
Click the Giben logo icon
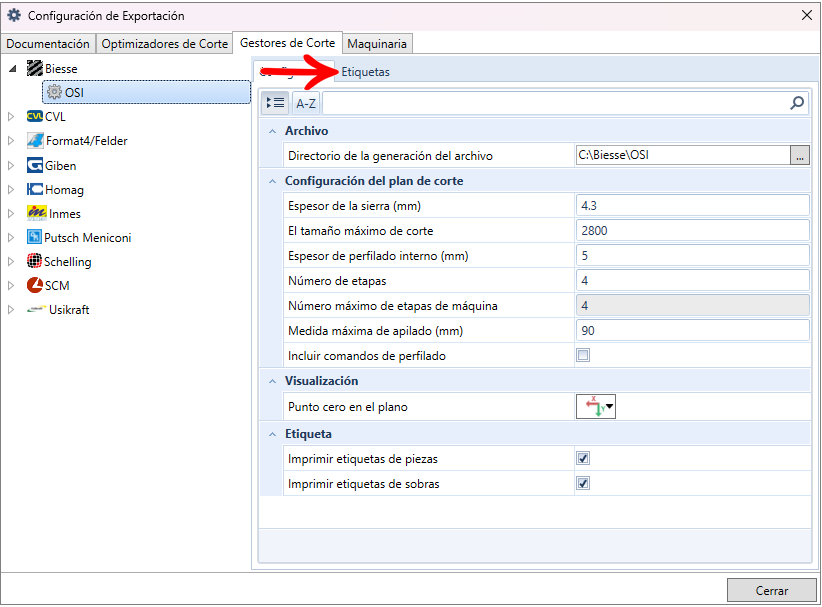pyautogui.click(x=35, y=165)
